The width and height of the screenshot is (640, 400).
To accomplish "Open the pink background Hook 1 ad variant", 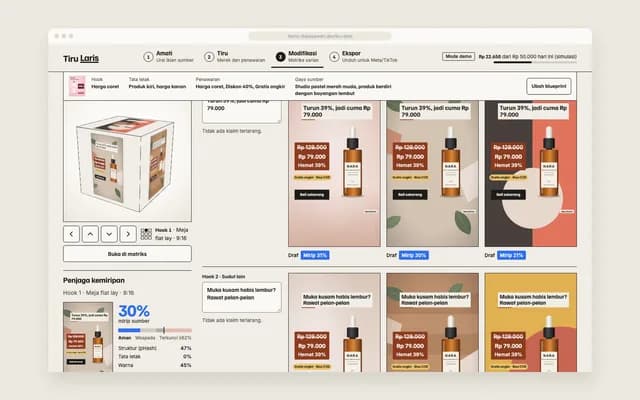I will (x=334, y=173).
